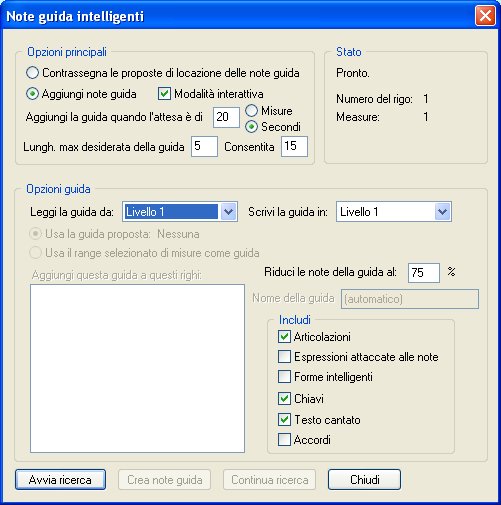
Task: Open the Leggi la guida da dropdown
Action: [180, 212]
